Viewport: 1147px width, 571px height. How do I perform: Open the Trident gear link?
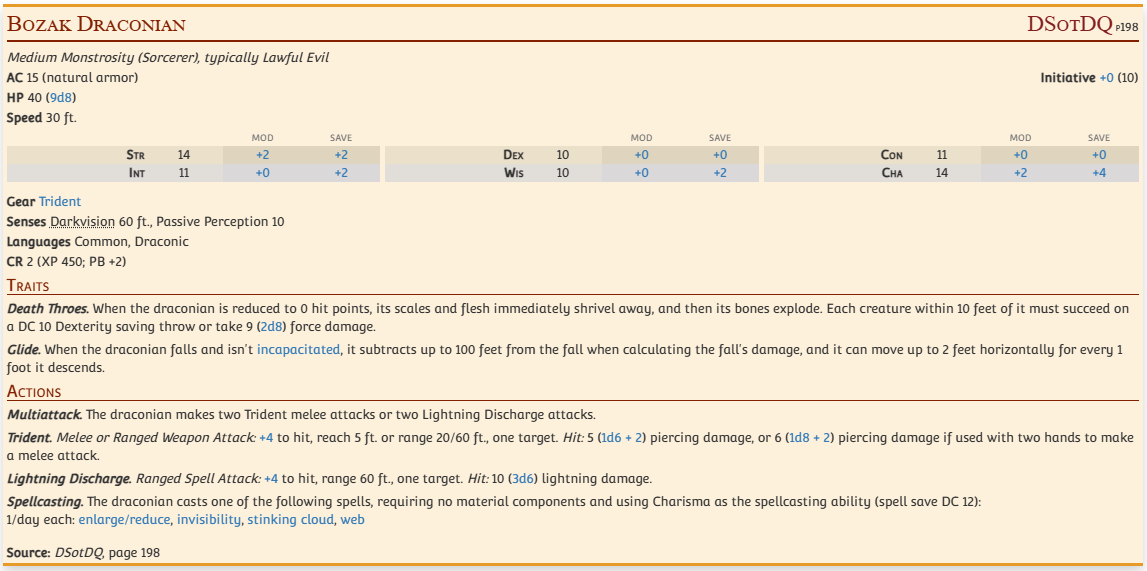(60, 202)
